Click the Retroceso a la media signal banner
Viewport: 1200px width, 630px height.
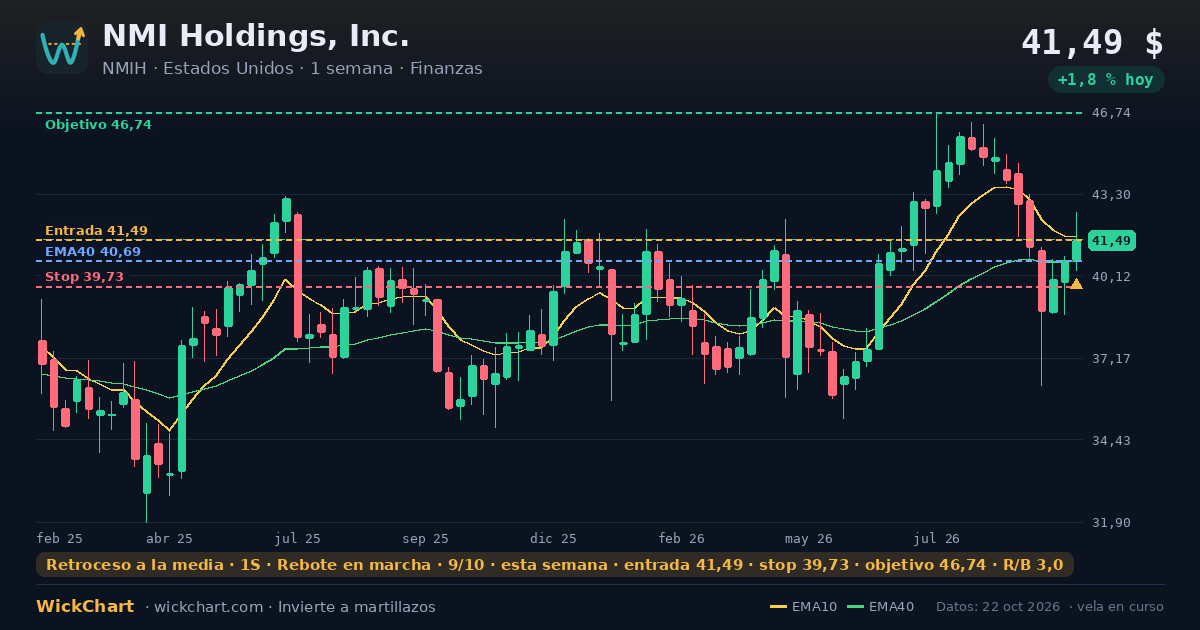[555, 565]
